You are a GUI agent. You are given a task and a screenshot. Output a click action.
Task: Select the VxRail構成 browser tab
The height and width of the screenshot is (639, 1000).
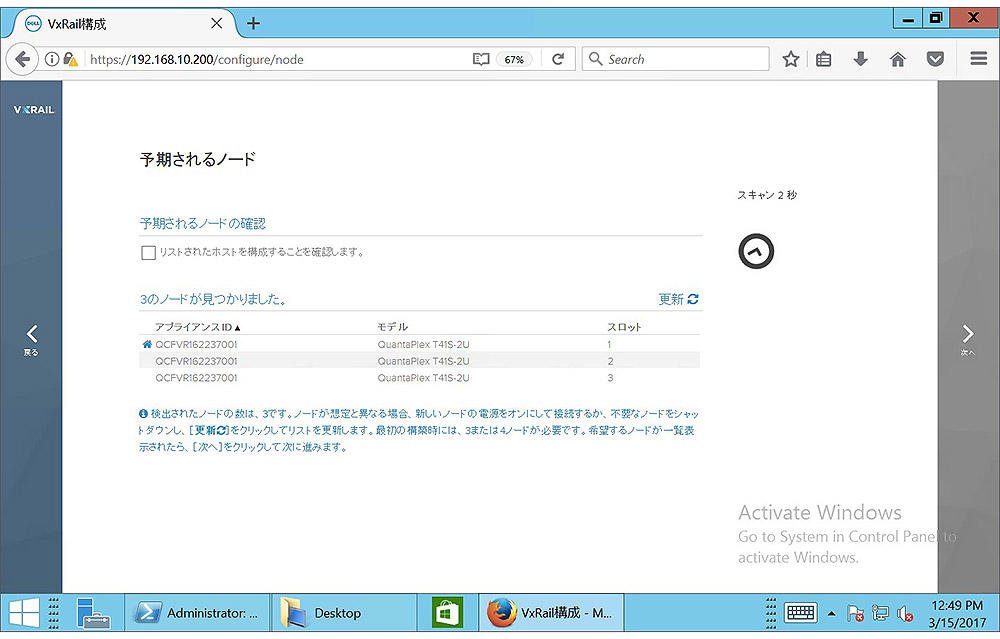[x=121, y=24]
